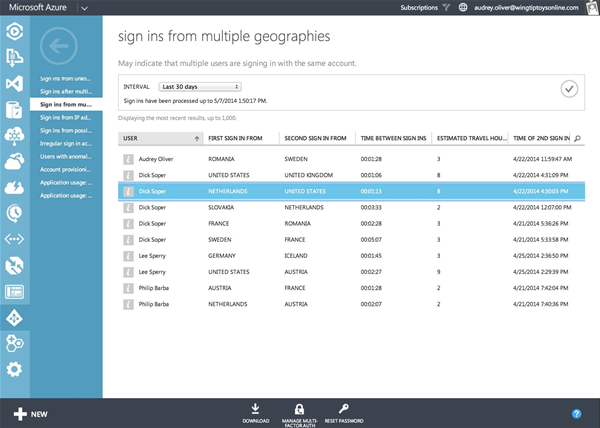Select Dick Soper Slovakia to Netherlands row
600x428 pixels.
click(351, 207)
